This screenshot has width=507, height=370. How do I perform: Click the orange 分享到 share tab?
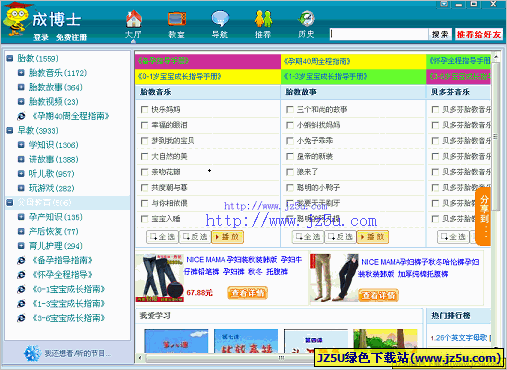(x=483, y=217)
